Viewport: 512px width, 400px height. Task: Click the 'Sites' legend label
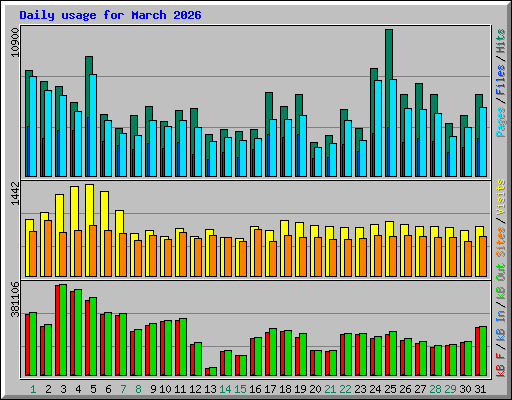point(501,242)
